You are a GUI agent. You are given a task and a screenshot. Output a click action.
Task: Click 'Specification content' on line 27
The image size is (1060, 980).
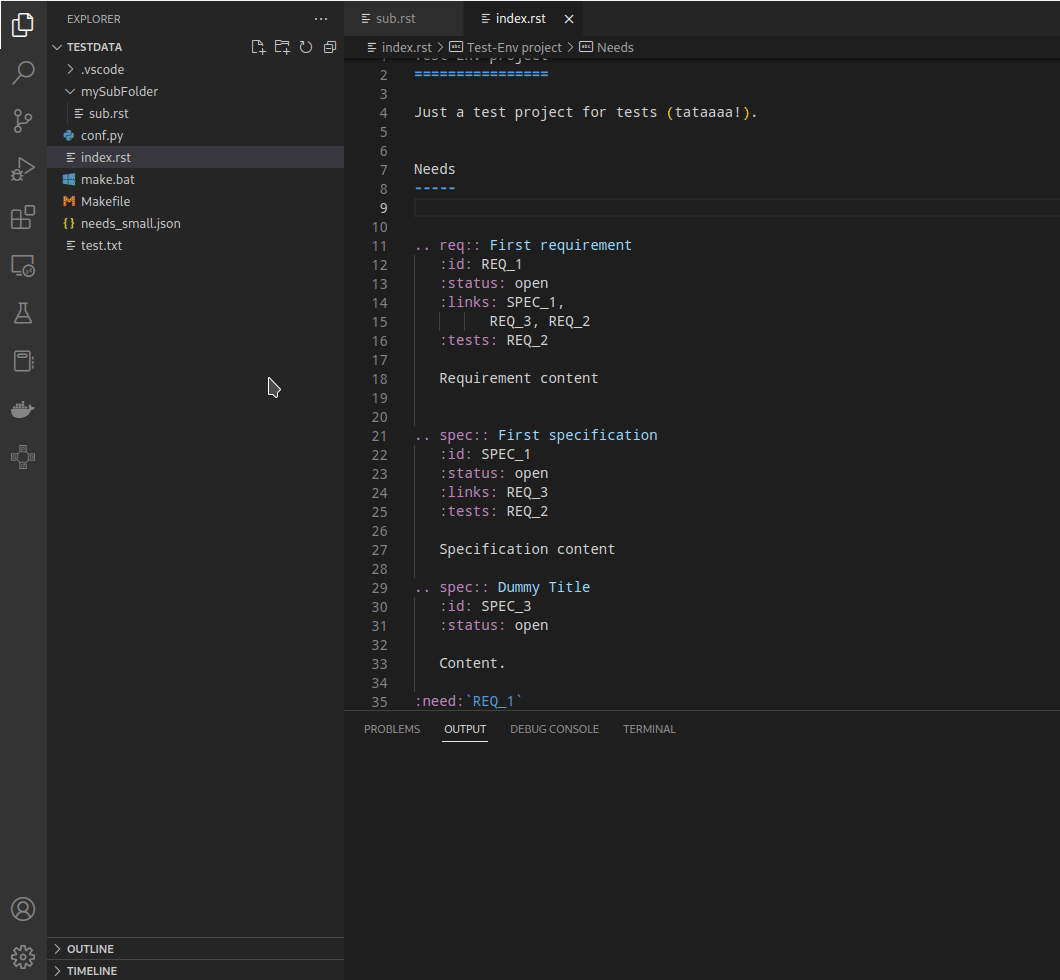pyautogui.click(x=527, y=549)
